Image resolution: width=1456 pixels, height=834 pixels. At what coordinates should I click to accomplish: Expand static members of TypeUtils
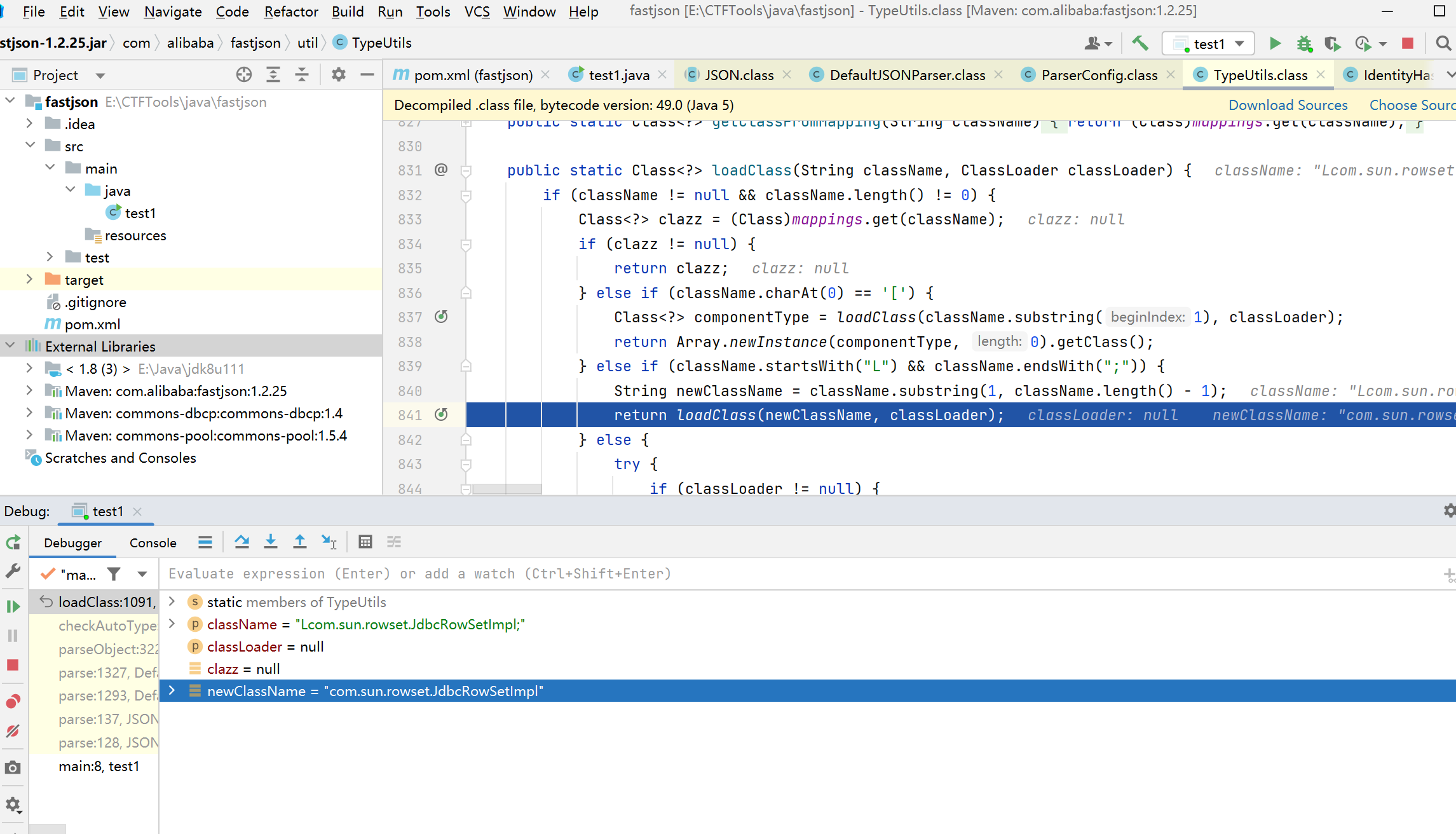(x=172, y=601)
